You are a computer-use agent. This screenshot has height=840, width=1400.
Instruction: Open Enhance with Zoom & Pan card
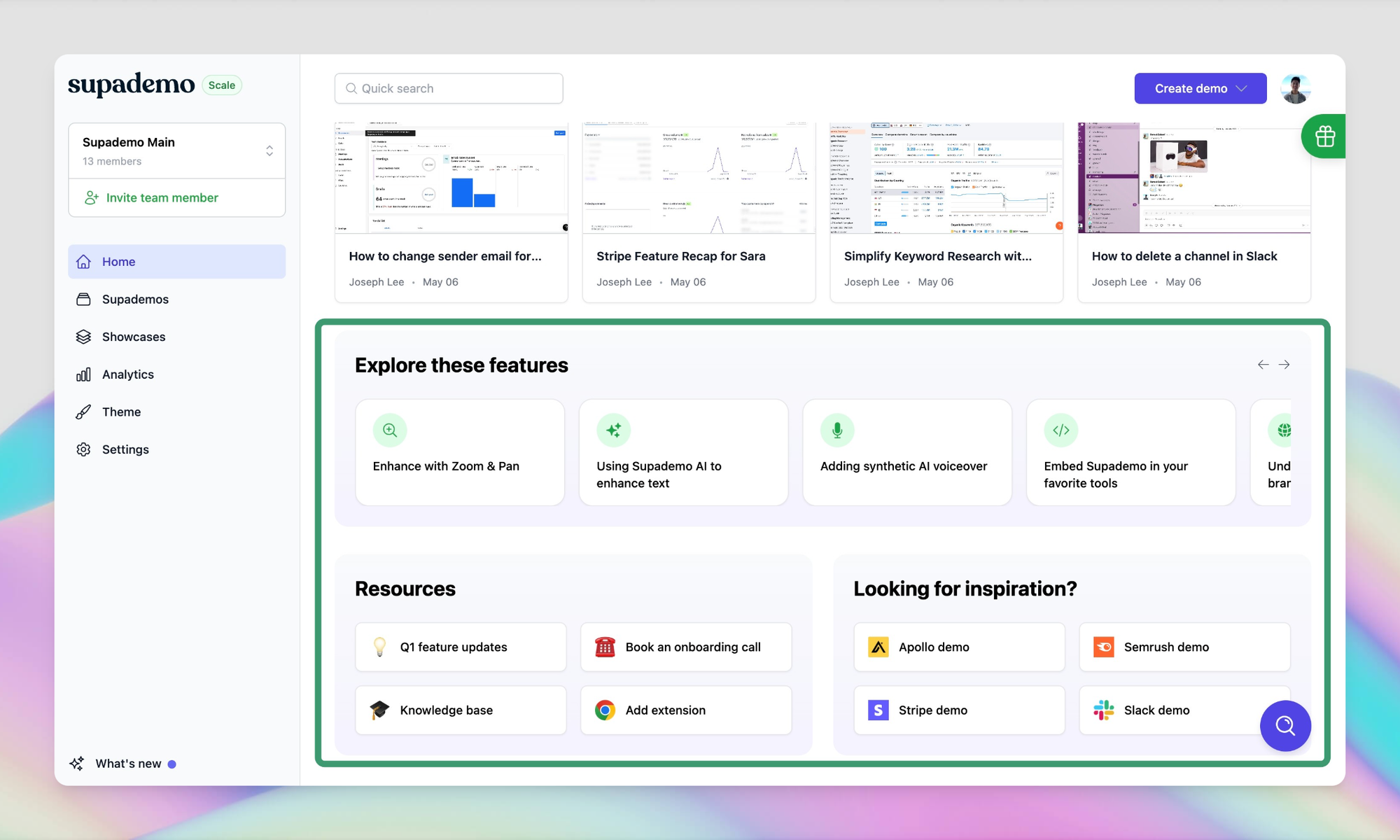pyautogui.click(x=460, y=452)
